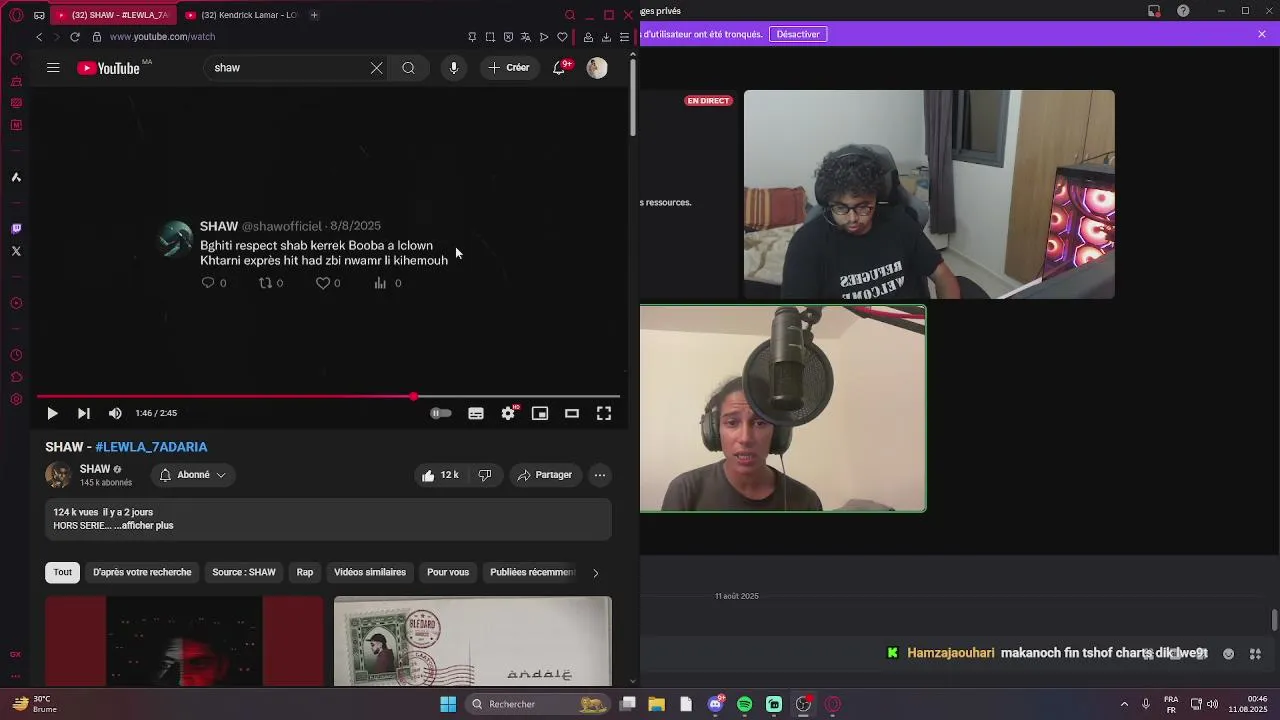Click the youtube.com/watch address bar
The image size is (1280, 720).
point(162,37)
